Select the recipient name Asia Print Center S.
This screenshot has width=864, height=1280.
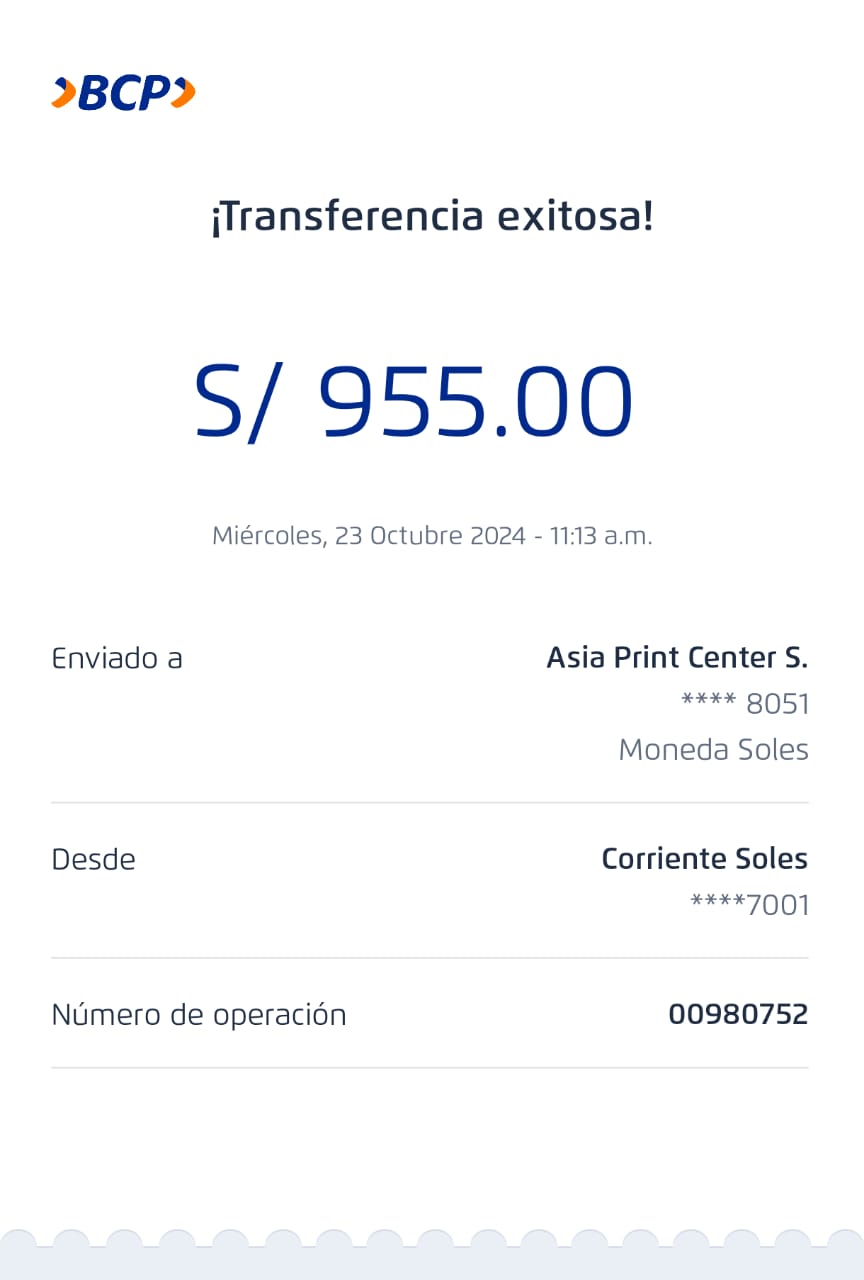coord(677,658)
